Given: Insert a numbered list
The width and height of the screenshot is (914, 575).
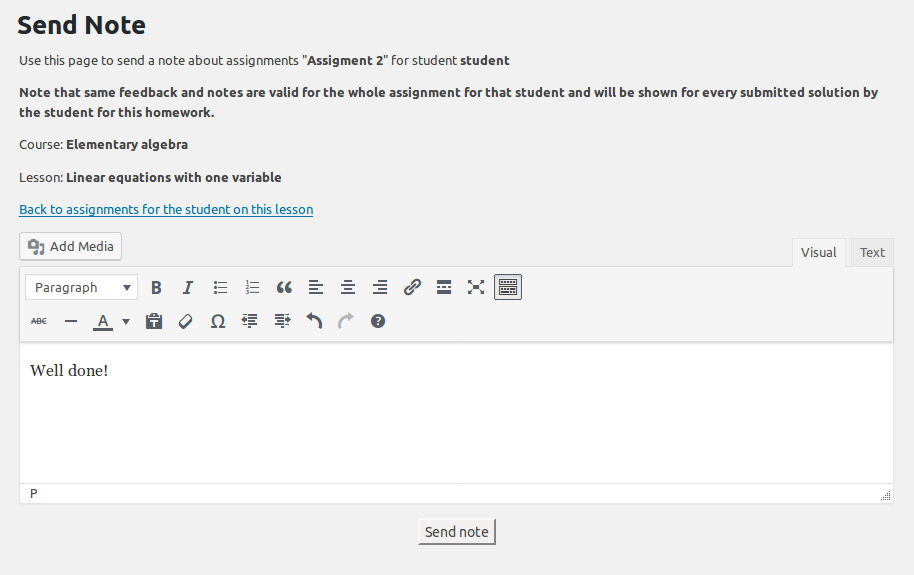Looking at the screenshot, I should 252,288.
